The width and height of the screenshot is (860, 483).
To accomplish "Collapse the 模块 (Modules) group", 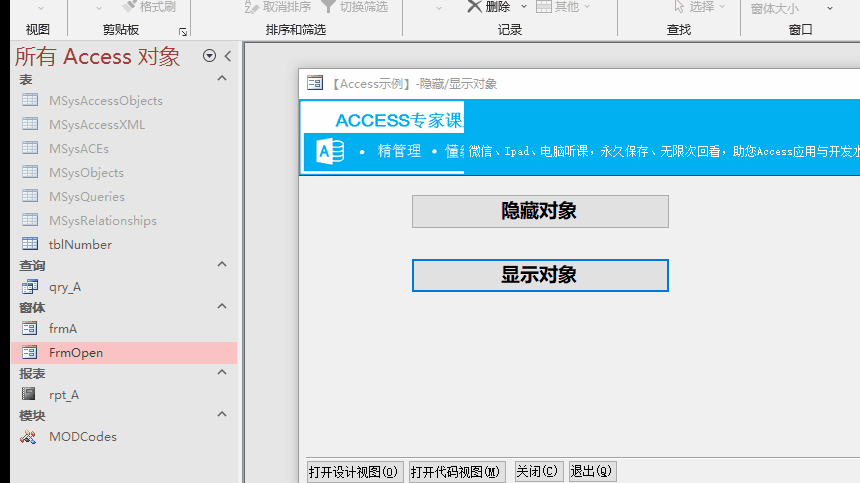I will (x=222, y=414).
